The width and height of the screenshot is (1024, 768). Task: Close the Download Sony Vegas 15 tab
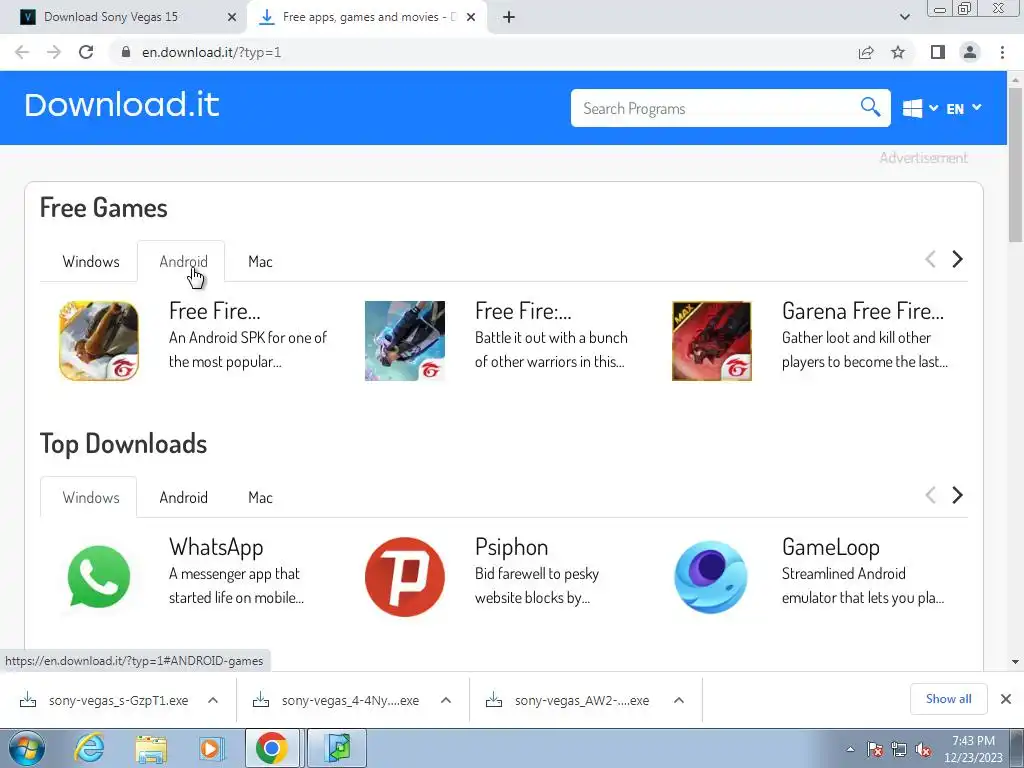[232, 17]
